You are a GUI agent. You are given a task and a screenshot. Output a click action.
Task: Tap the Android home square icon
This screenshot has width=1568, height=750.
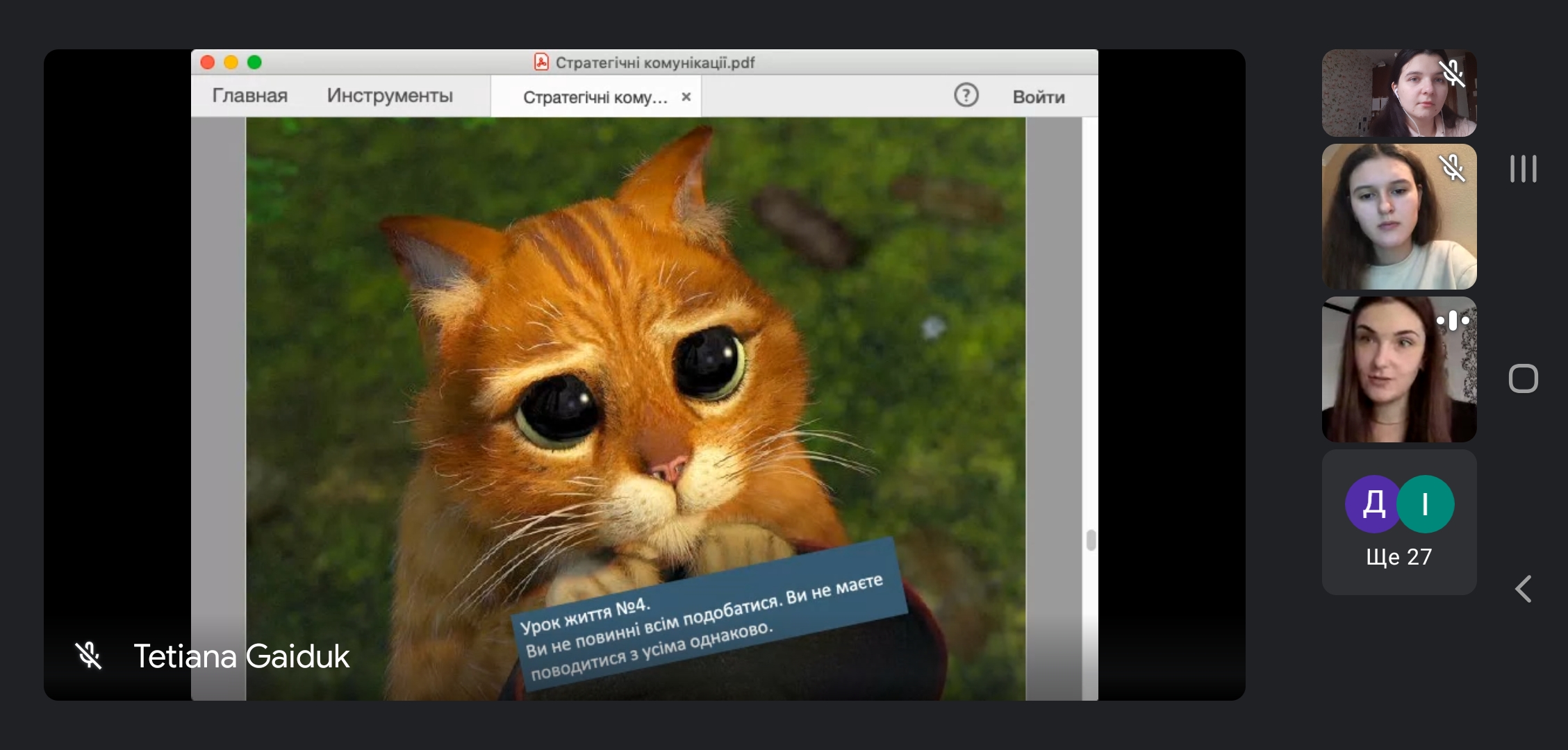point(1523,378)
